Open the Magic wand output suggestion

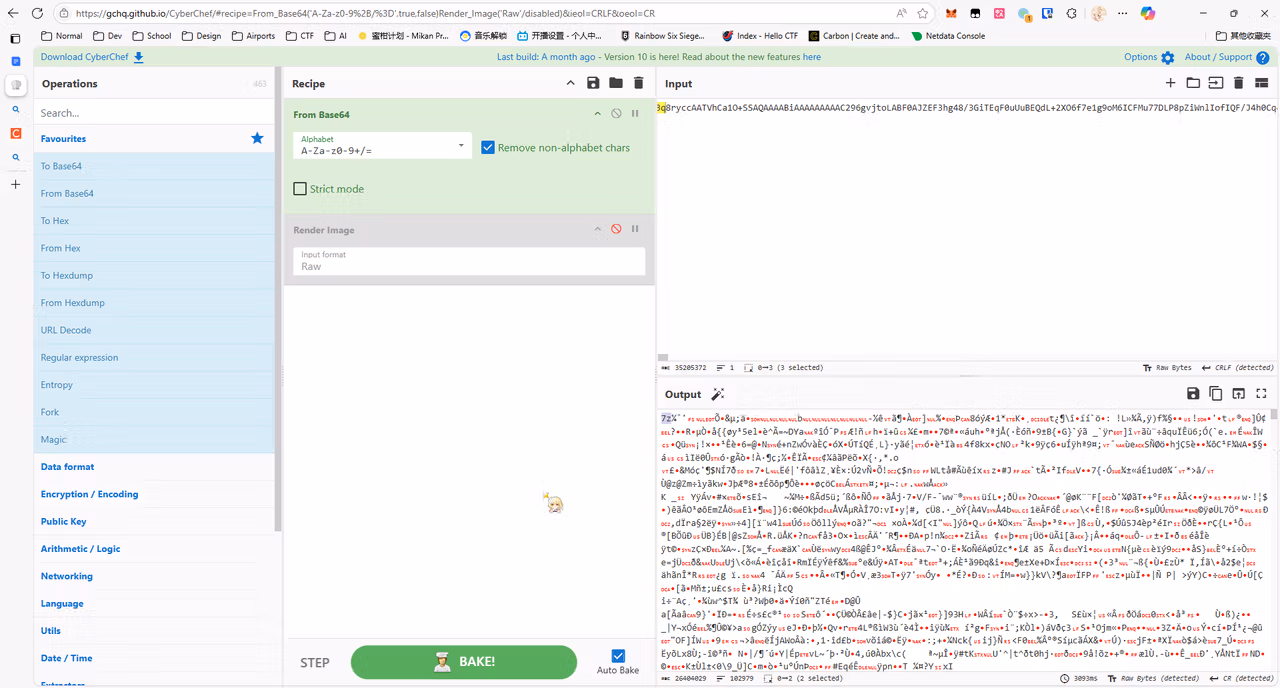(717, 394)
